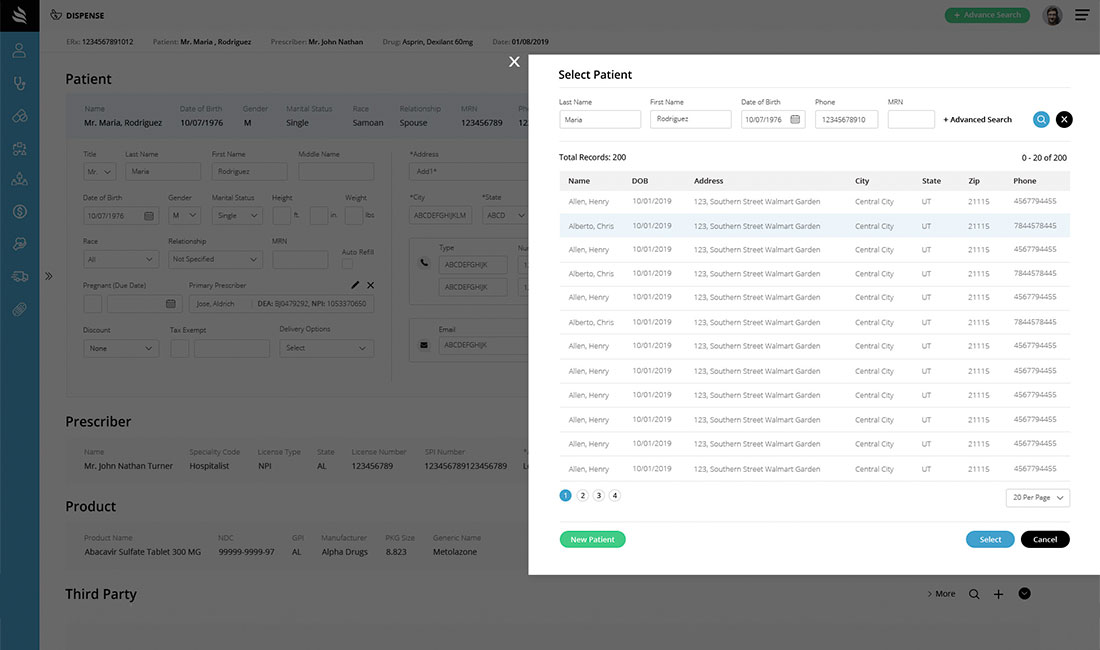This screenshot has height=650, width=1100.
Task: Open the Race dropdown showing All
Action: click(x=121, y=259)
